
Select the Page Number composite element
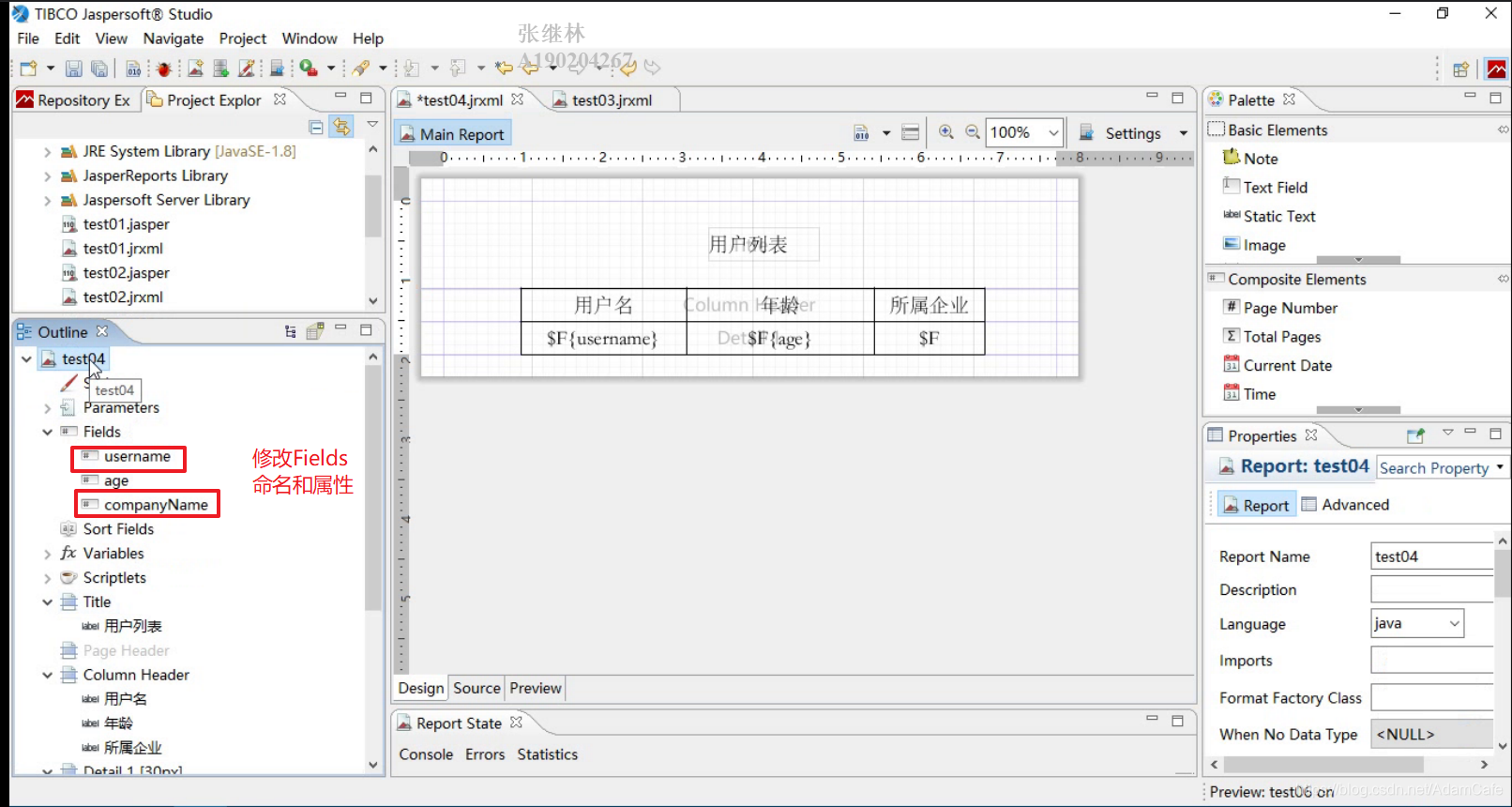pyautogui.click(x=1280, y=308)
